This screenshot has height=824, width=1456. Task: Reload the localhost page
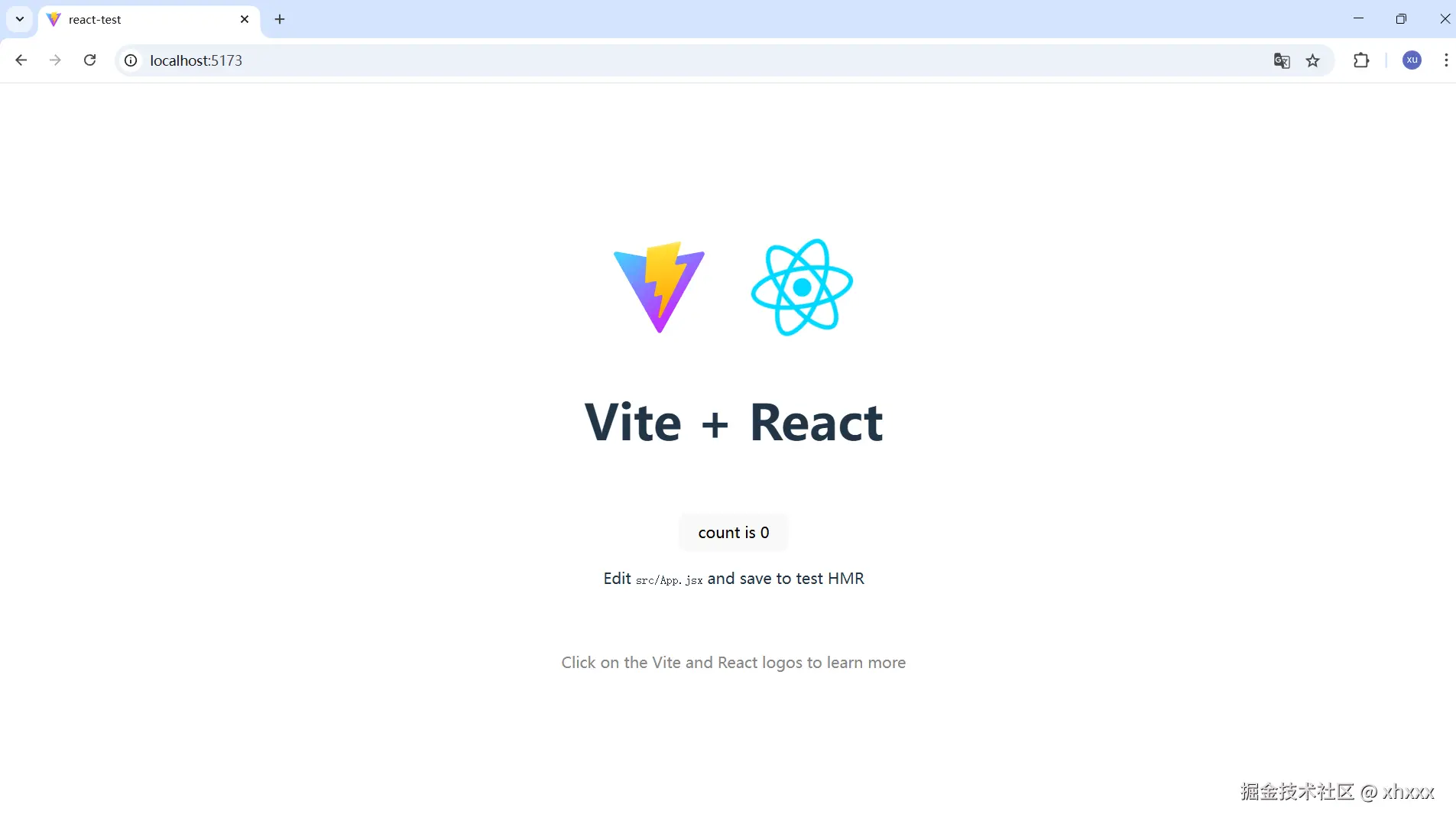click(x=89, y=60)
